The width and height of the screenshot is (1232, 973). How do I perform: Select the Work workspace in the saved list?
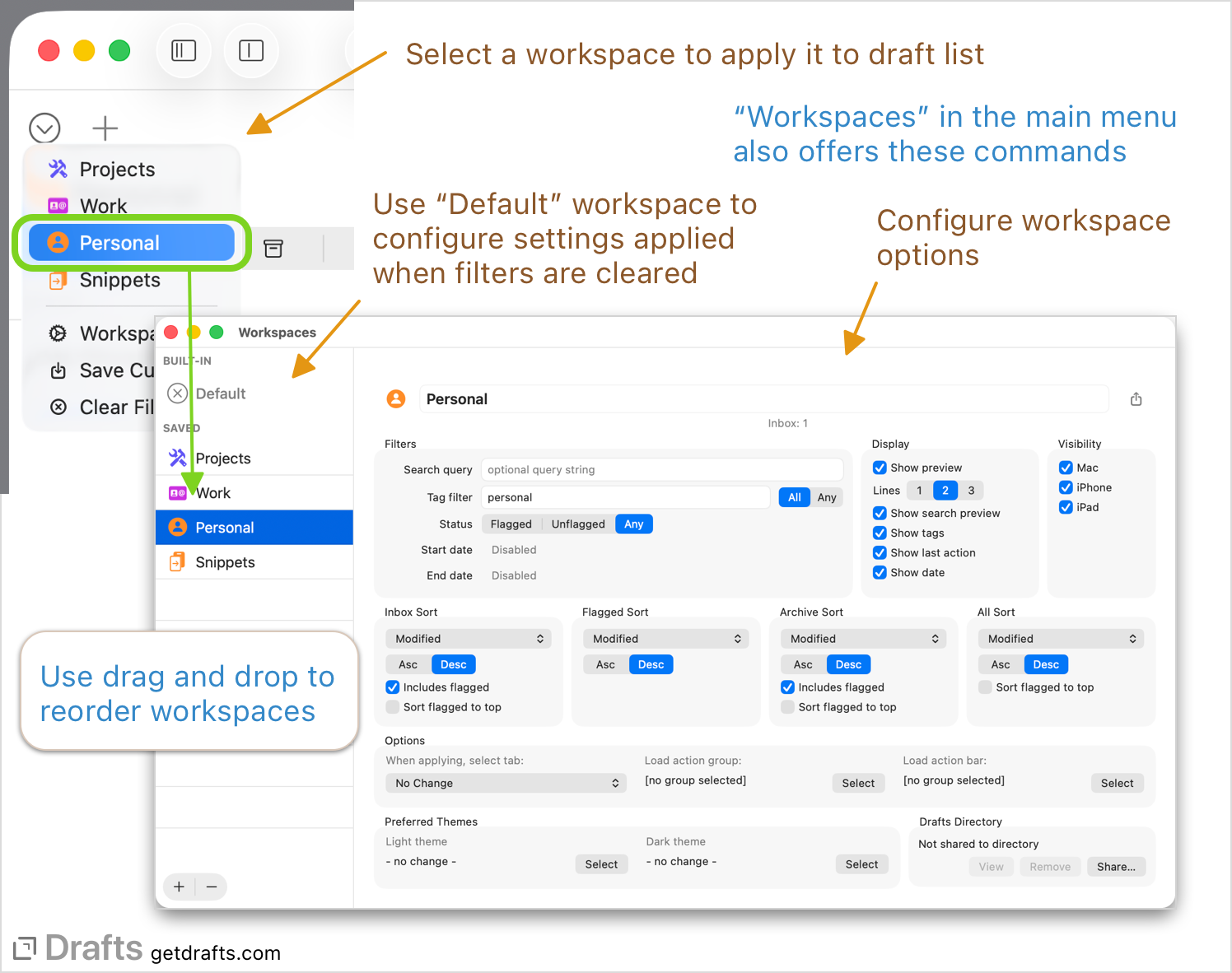[212, 492]
